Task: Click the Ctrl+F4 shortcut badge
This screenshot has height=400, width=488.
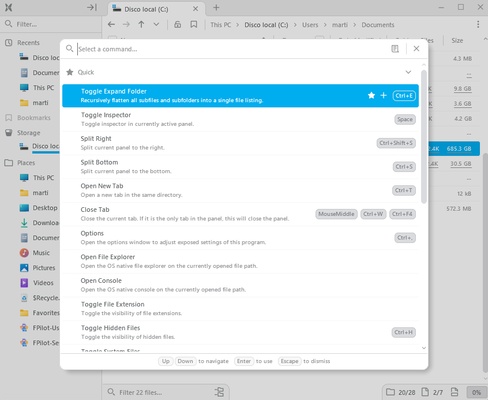Action: (402, 214)
